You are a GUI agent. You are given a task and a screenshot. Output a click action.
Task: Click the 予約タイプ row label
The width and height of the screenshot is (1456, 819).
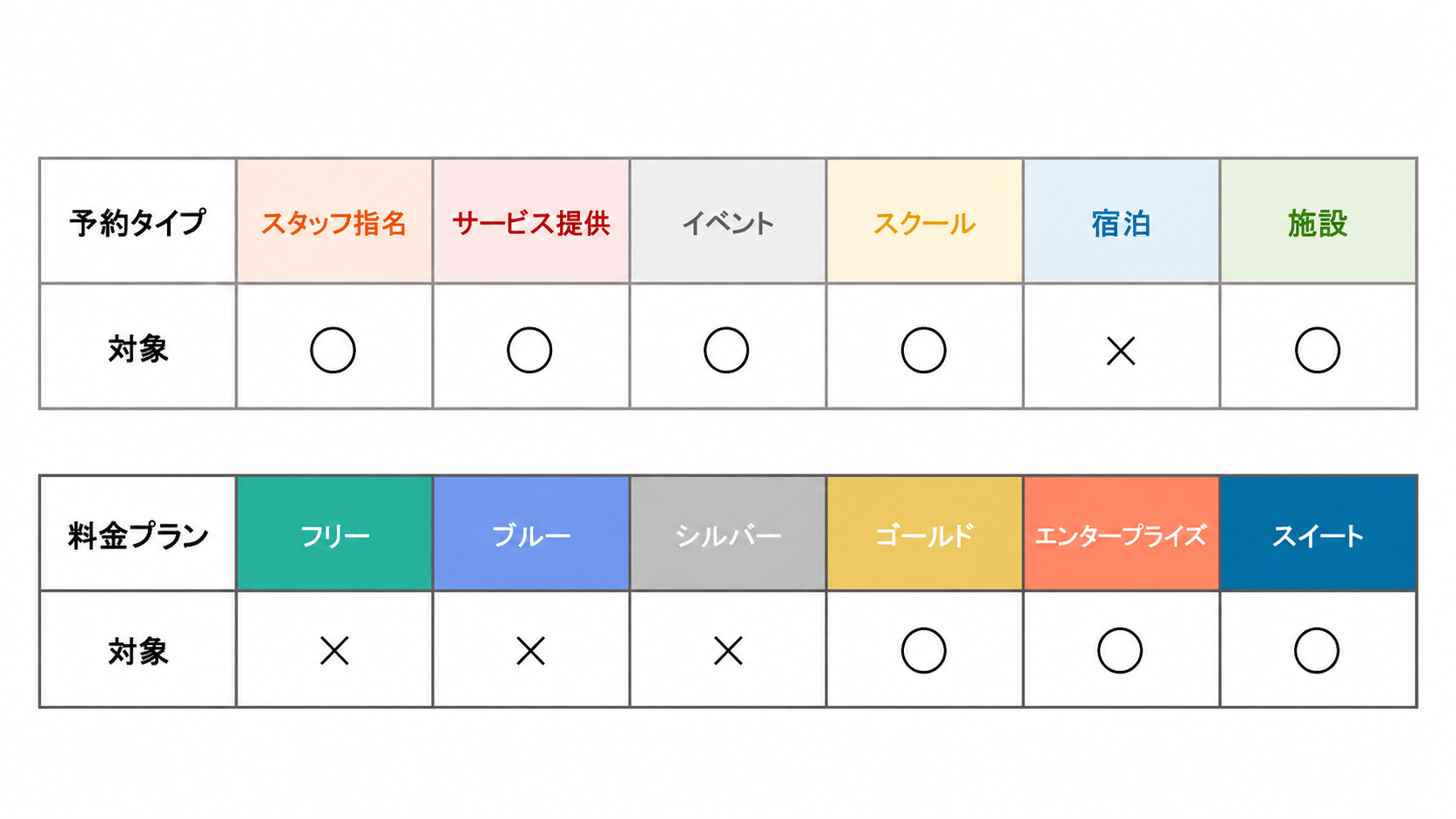coord(138,221)
